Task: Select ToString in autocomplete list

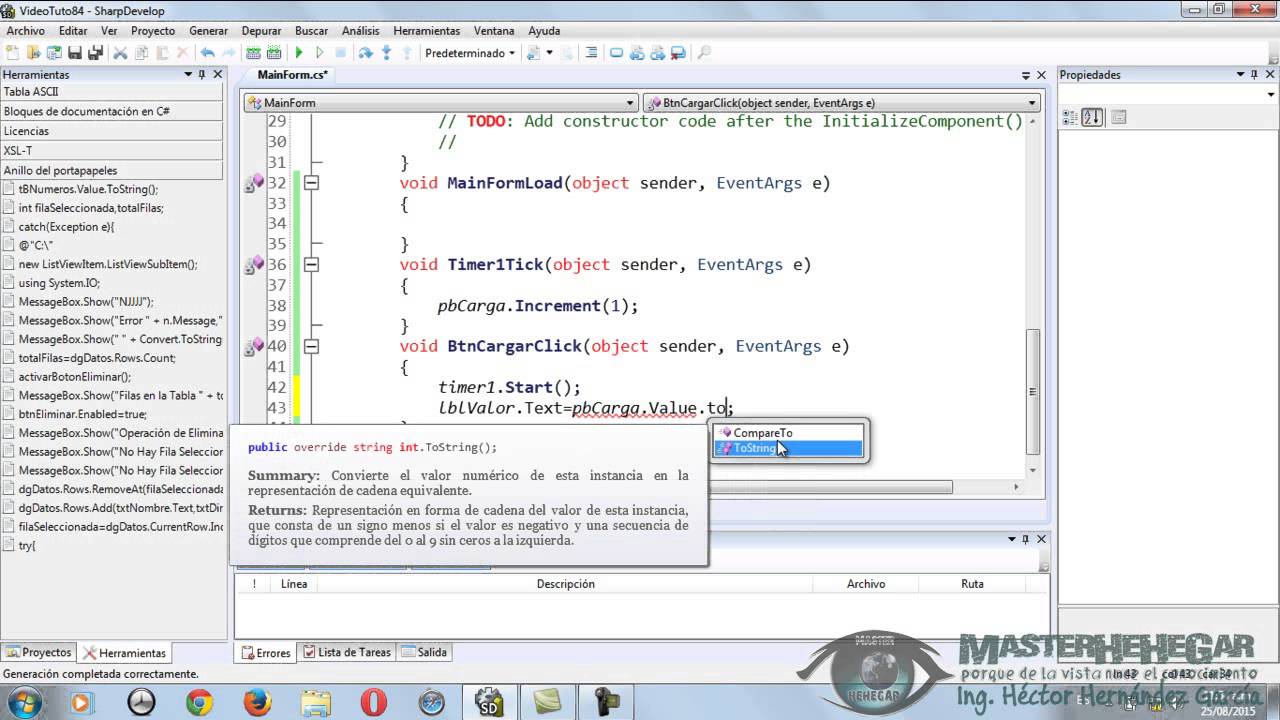Action: tap(789, 449)
